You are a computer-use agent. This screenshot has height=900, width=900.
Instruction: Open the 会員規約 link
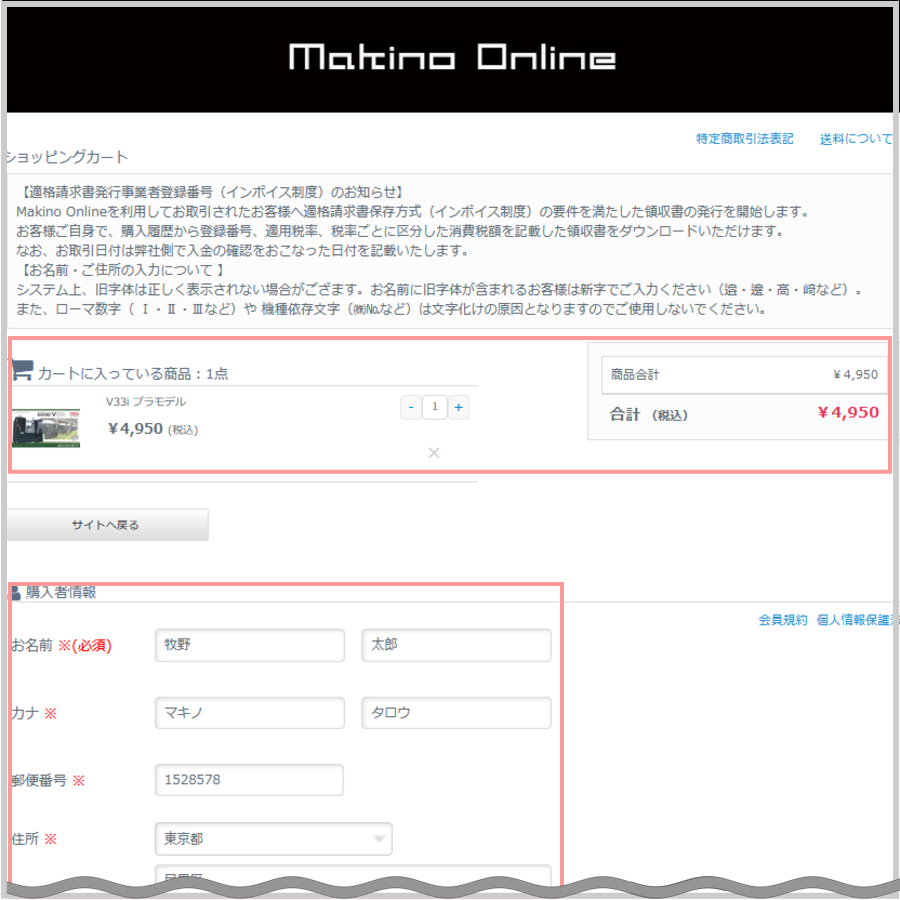point(782,620)
